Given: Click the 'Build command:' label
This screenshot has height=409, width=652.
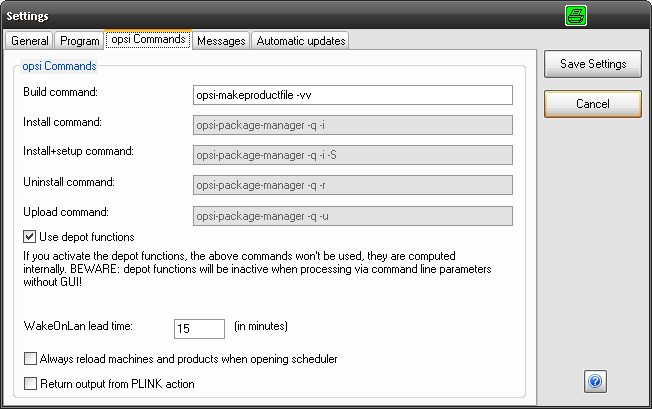Looking at the screenshot, I should [60, 92].
